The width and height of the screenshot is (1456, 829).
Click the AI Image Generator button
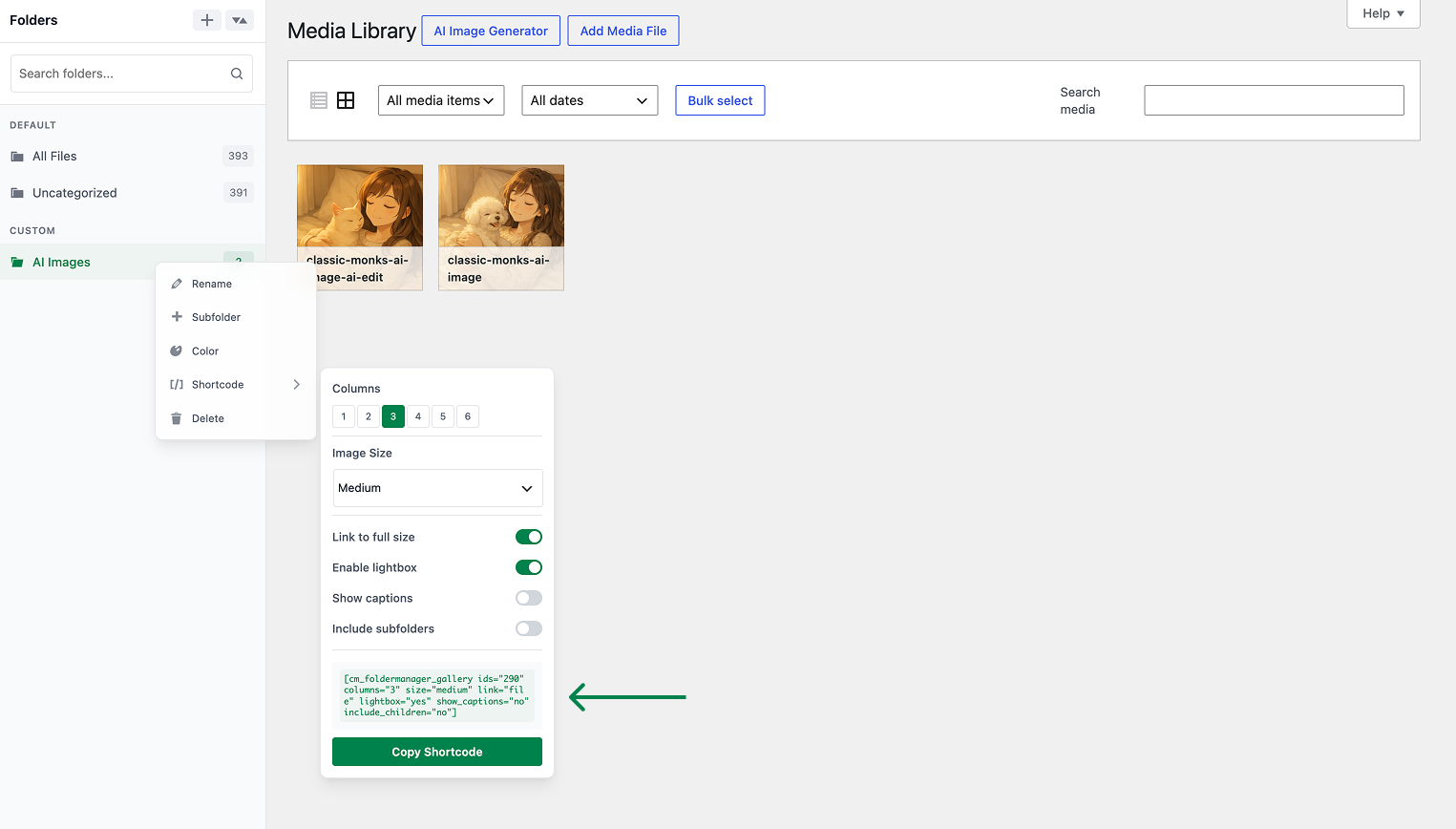click(x=491, y=31)
